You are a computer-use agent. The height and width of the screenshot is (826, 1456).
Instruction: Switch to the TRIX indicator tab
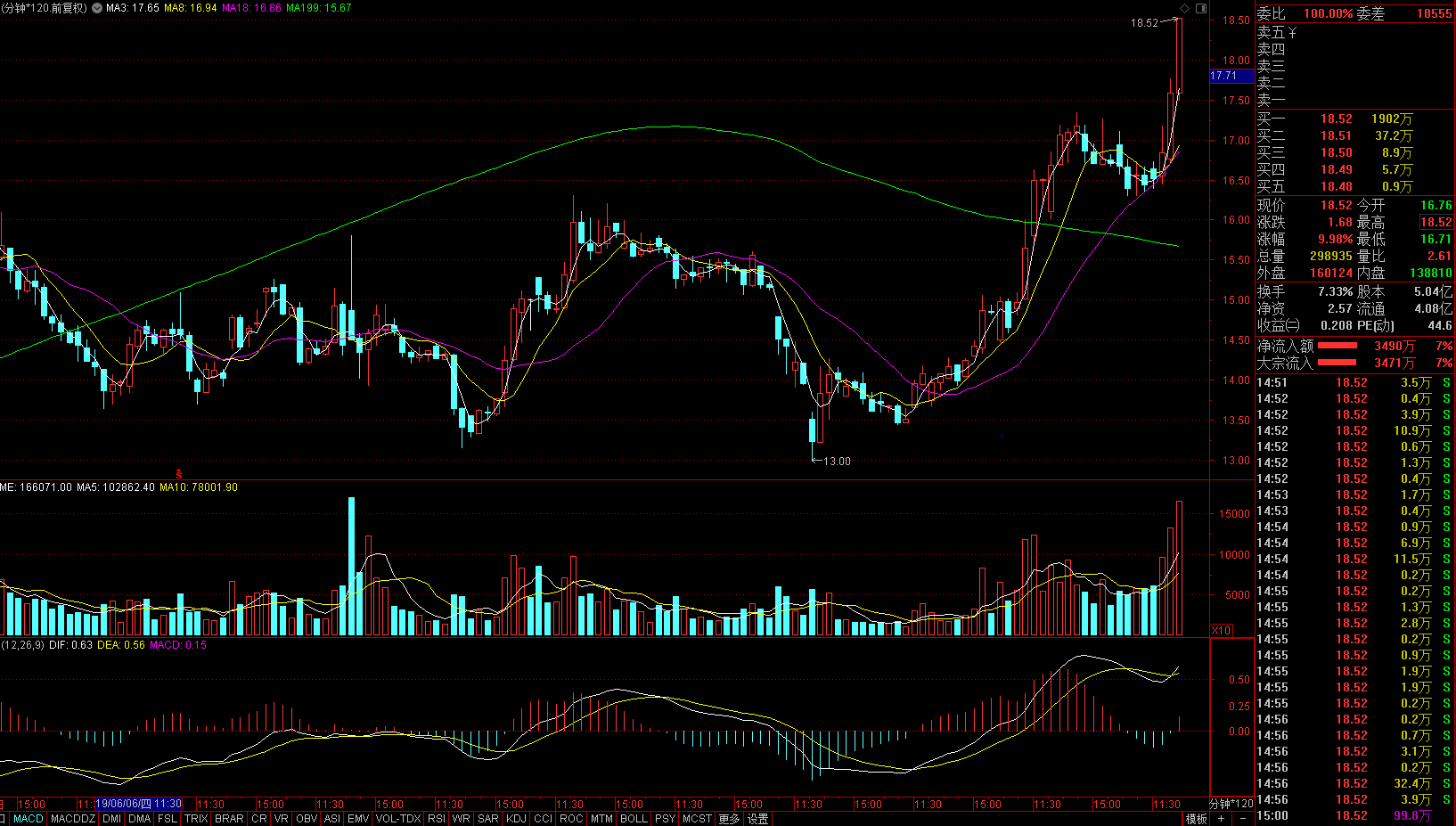tap(196, 819)
